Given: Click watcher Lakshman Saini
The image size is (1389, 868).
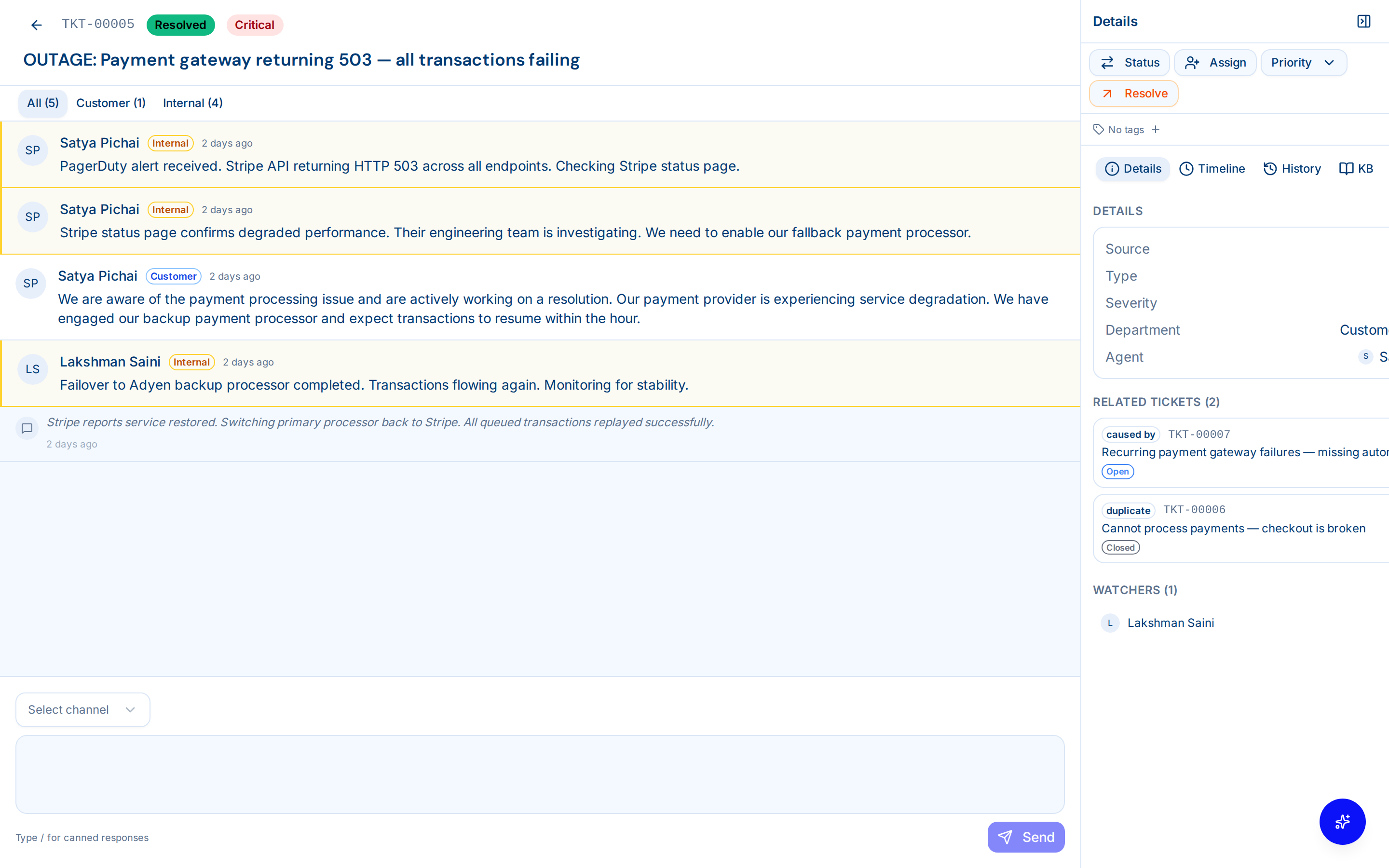Looking at the screenshot, I should 1171,622.
